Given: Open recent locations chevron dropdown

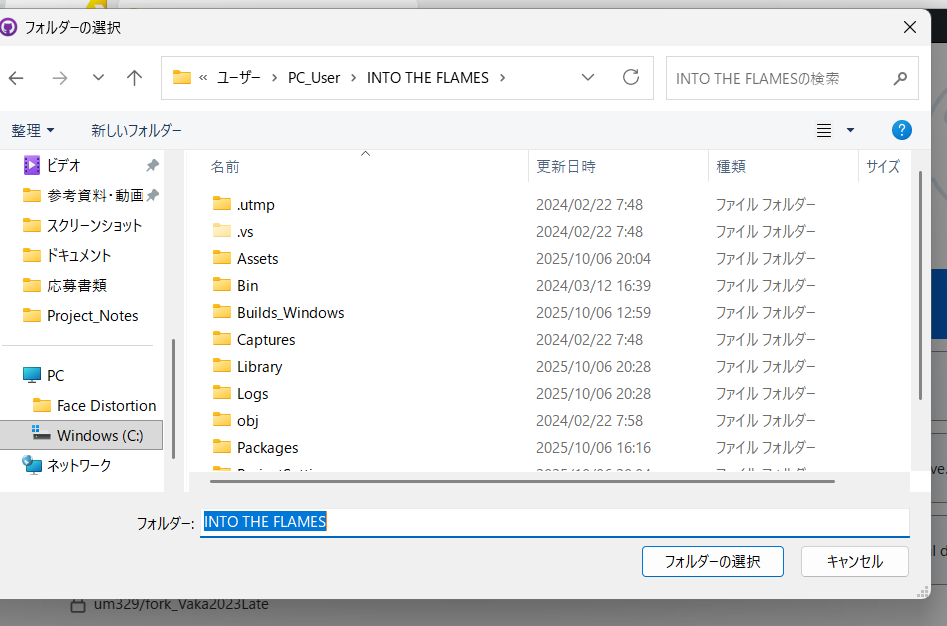Looking at the screenshot, I should click(x=98, y=78).
